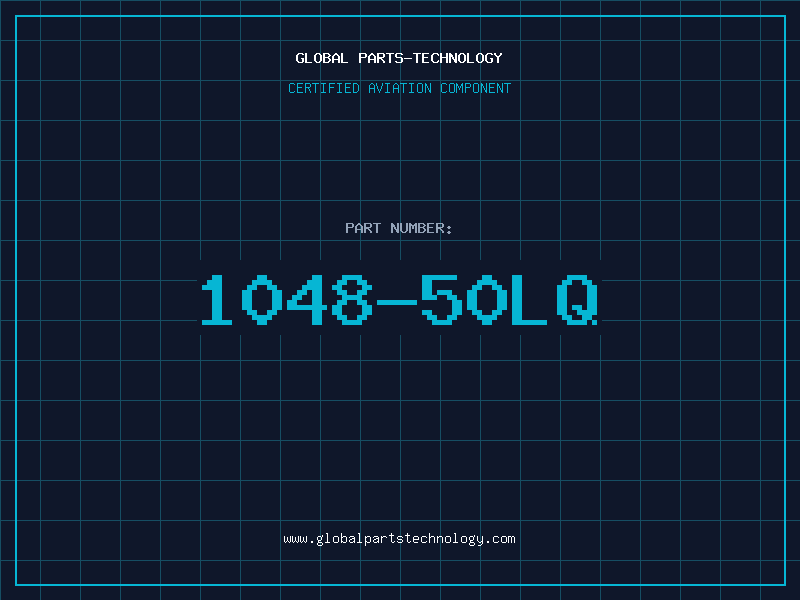Click the digit 5 in the part number
The width and height of the screenshot is (800, 600).
[x=442, y=299]
